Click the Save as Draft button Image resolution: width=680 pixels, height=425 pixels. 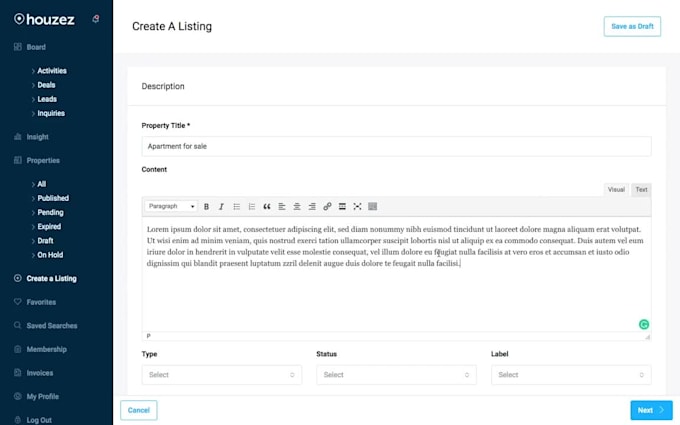point(632,26)
